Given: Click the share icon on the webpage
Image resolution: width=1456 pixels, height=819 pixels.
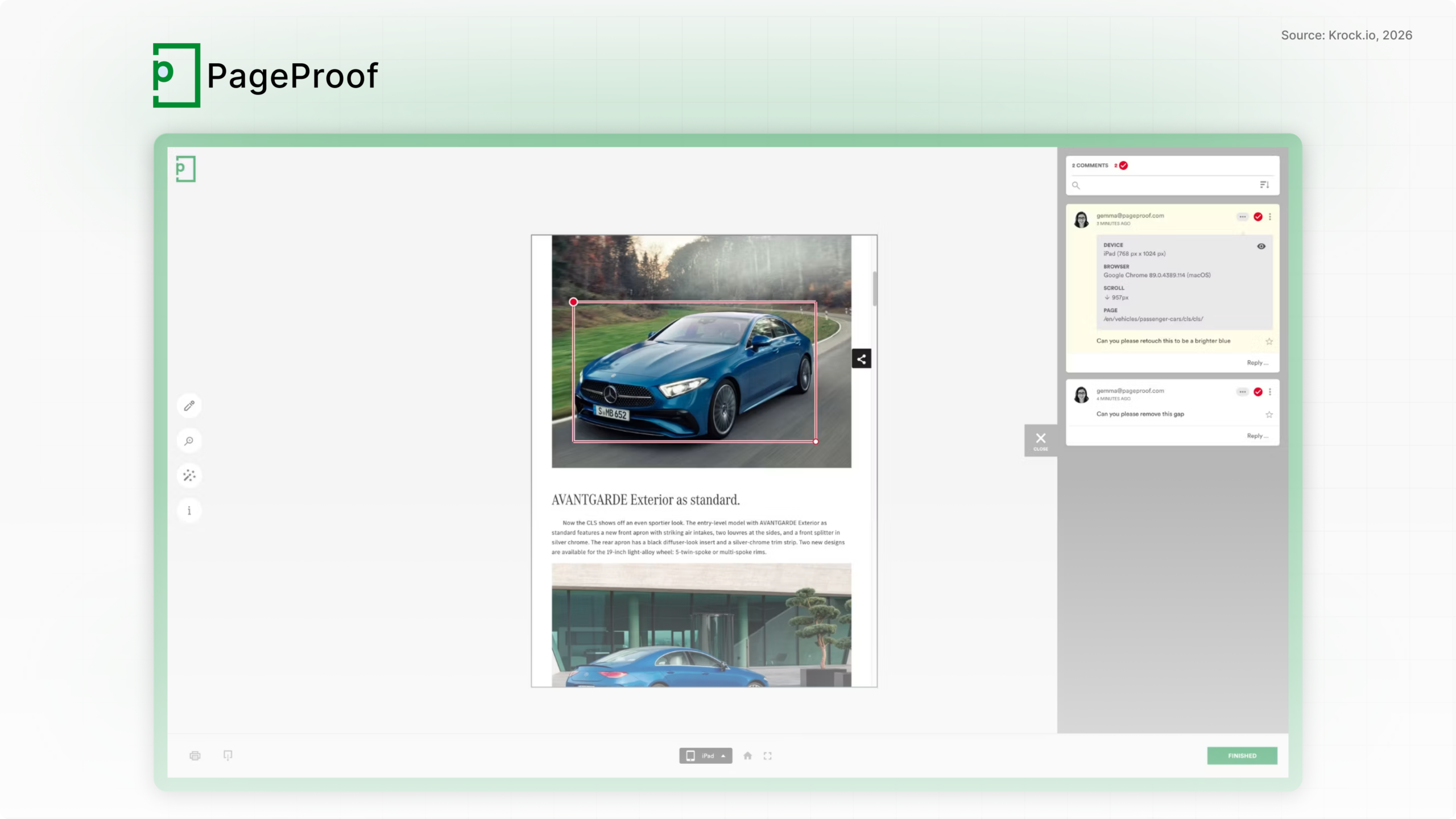Looking at the screenshot, I should pyautogui.click(x=861, y=359).
